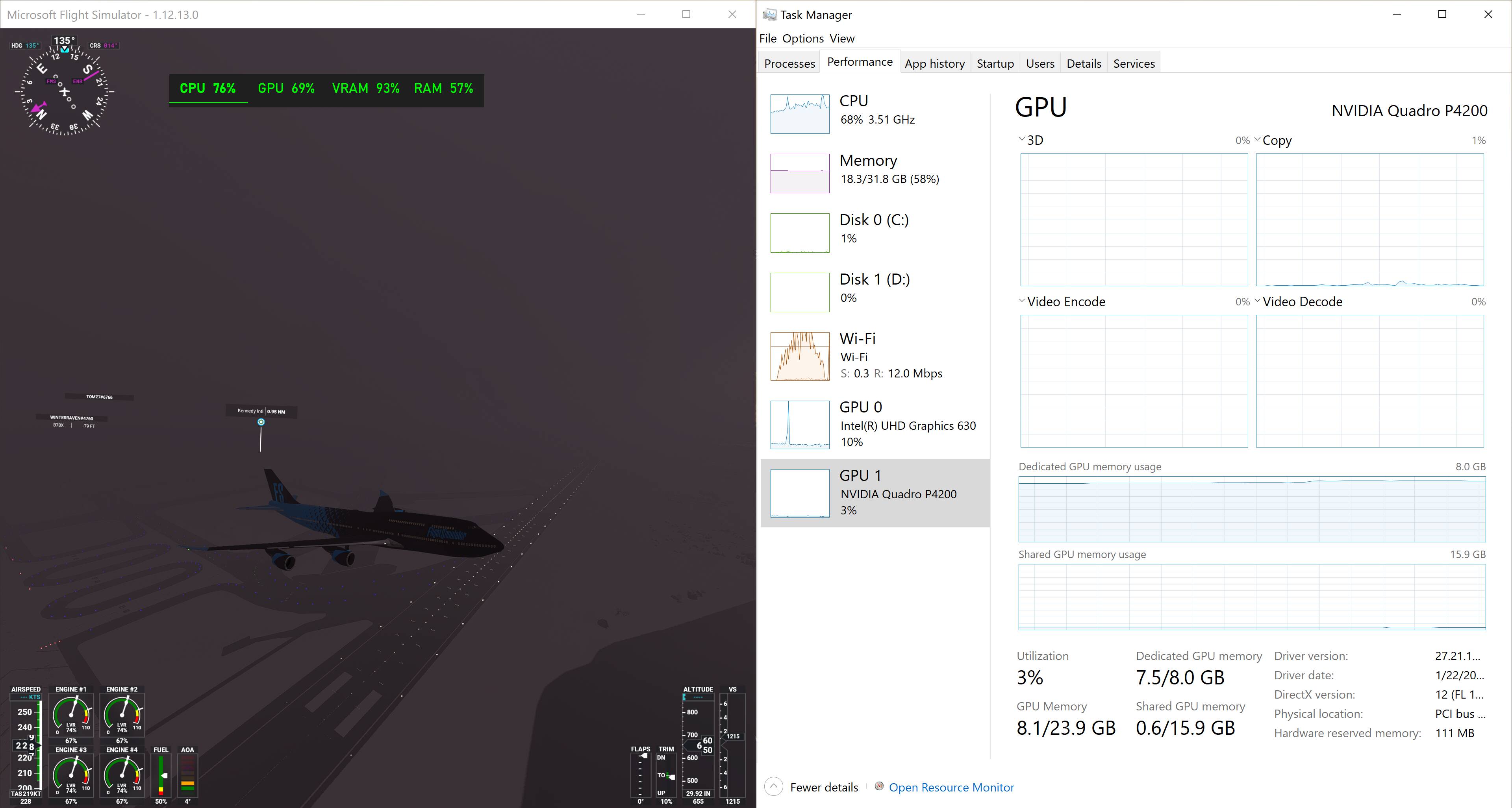The image size is (1512, 808).
Task: Click the Trim position indicator
Action: click(666, 776)
